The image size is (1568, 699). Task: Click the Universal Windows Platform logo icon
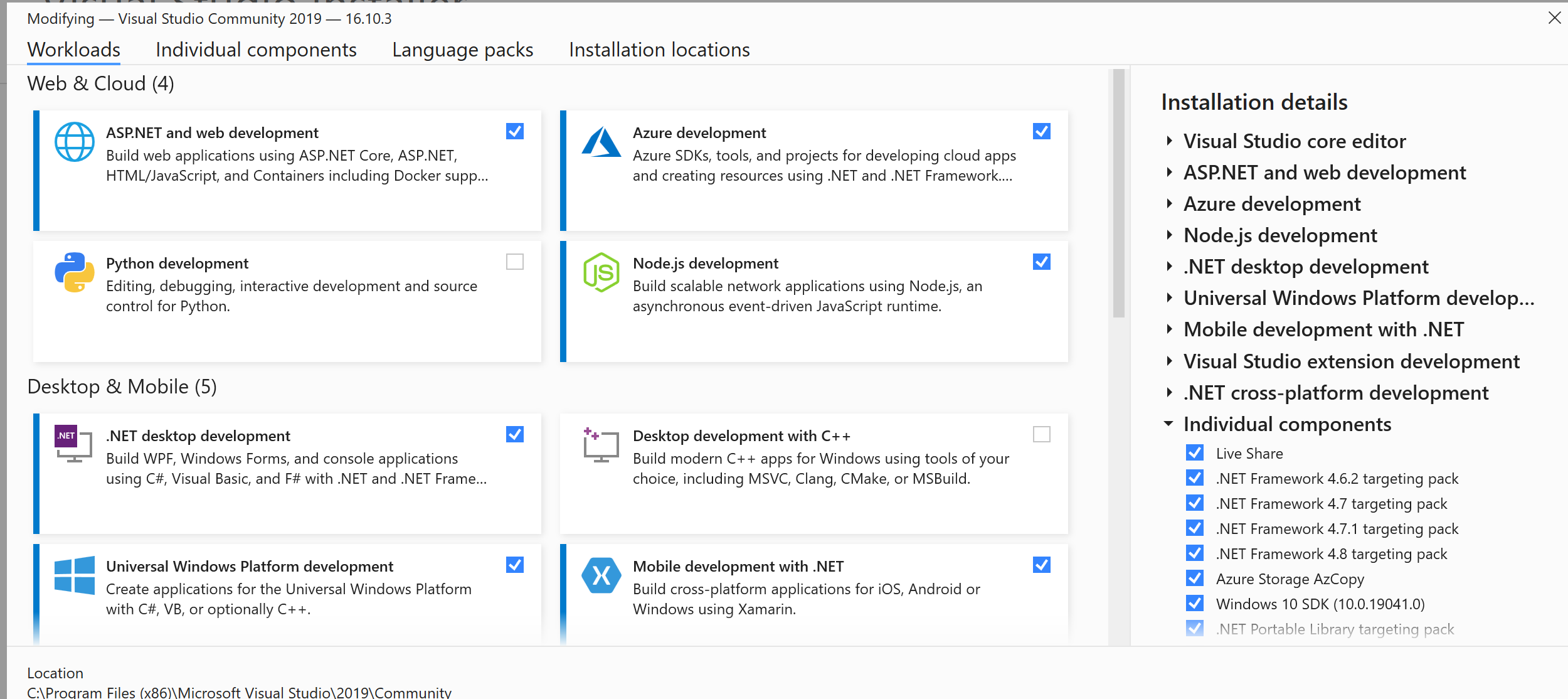click(74, 575)
